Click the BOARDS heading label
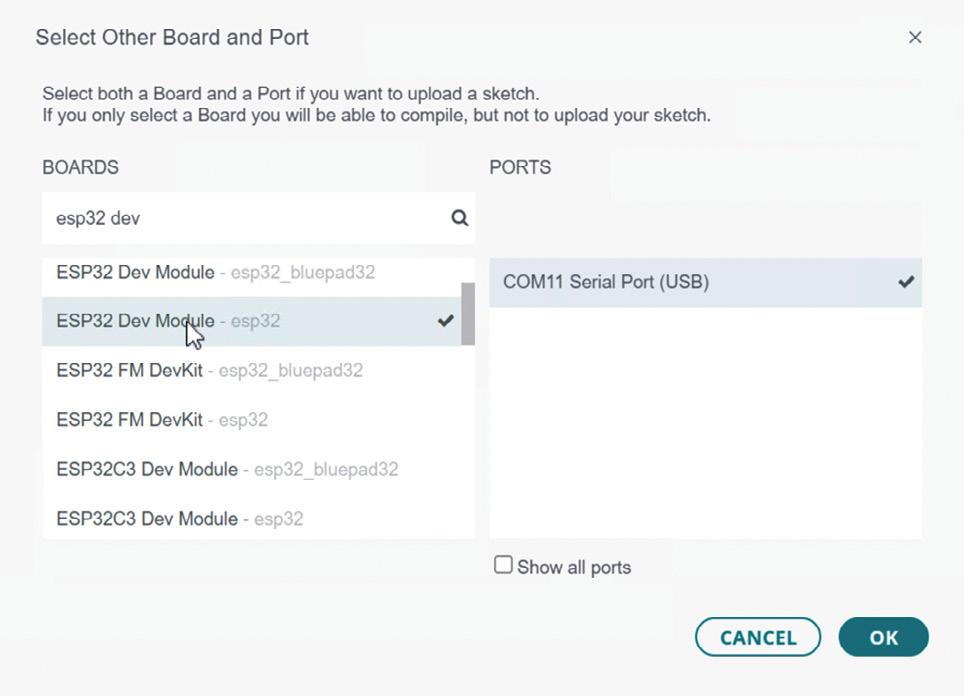 pyautogui.click(x=80, y=167)
